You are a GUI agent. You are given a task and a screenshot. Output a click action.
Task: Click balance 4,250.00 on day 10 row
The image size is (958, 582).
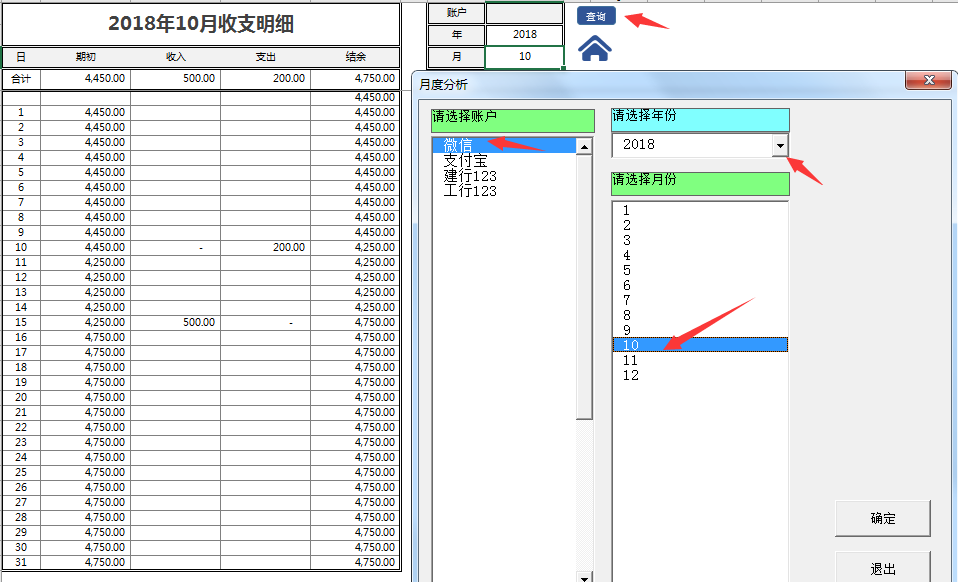coord(355,247)
